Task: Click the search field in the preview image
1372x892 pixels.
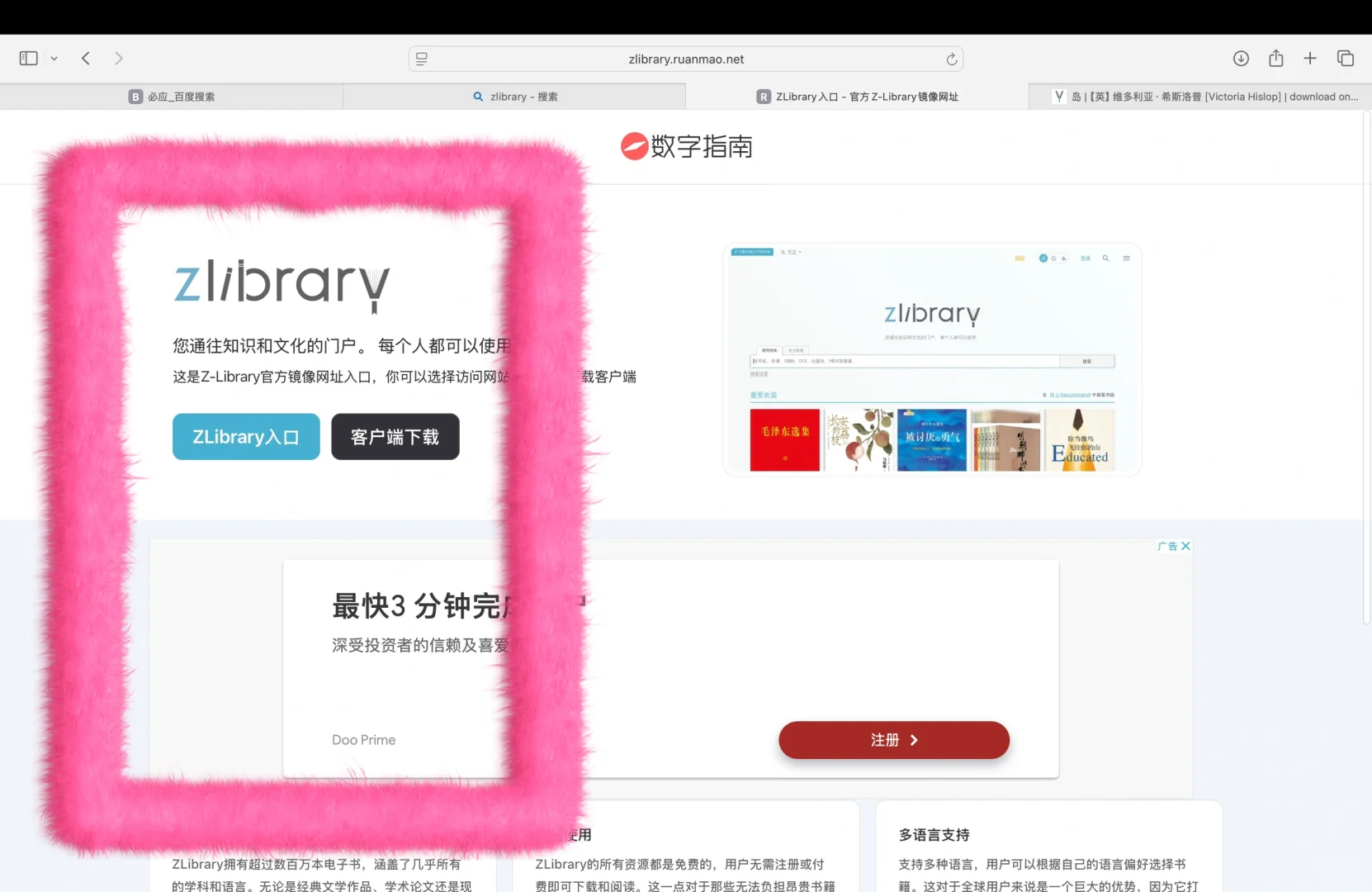Action: click(905, 361)
